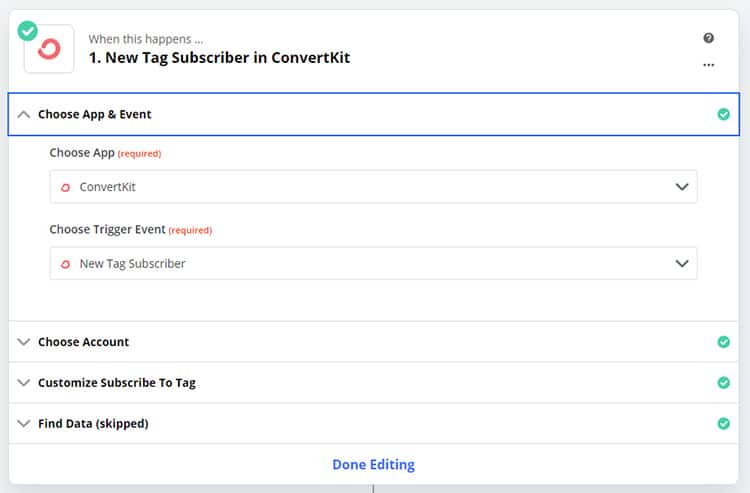Select the New Tag Subscriber trigger field text
750x493 pixels.
(x=132, y=264)
